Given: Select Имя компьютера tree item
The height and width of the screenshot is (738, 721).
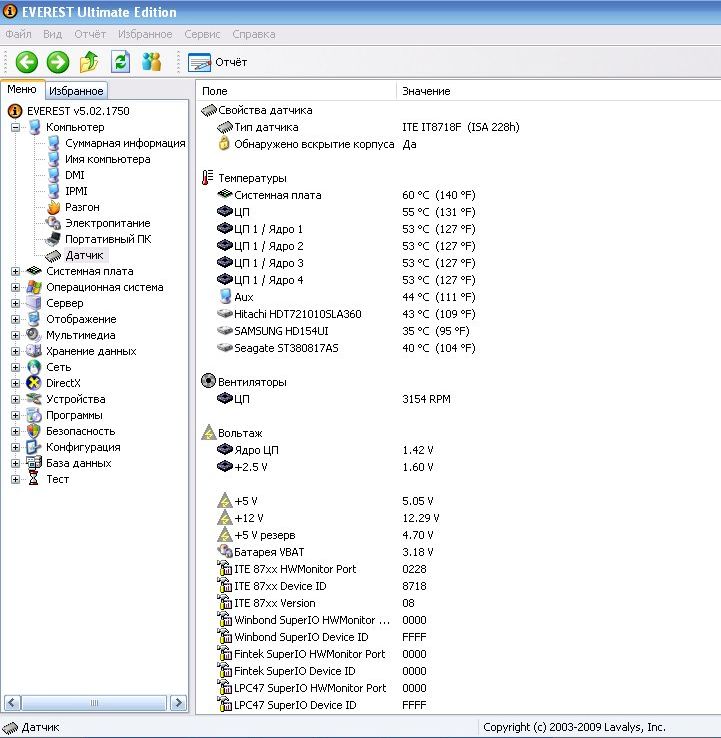Looking at the screenshot, I should coord(108,159).
